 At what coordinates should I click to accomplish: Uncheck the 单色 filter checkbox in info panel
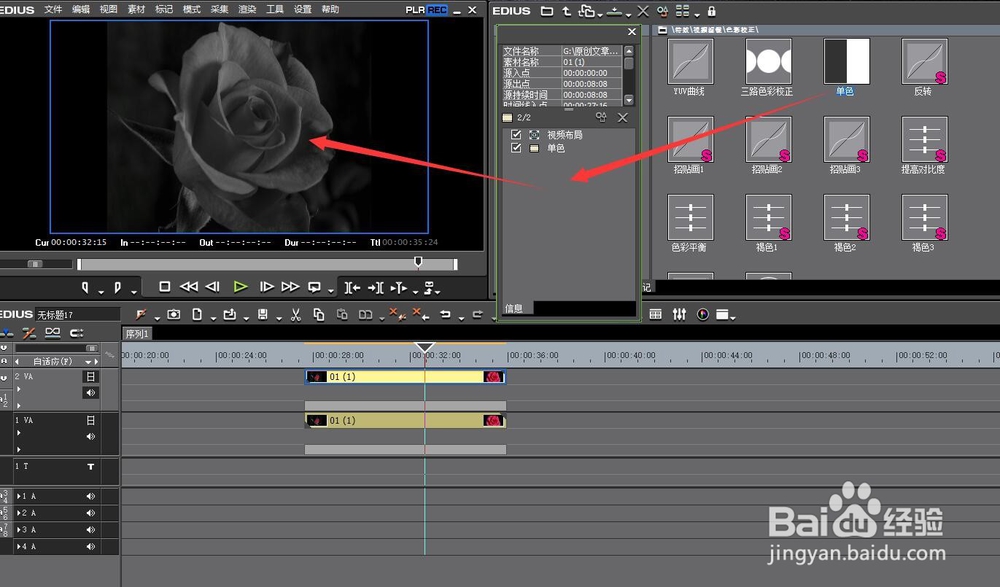point(516,148)
